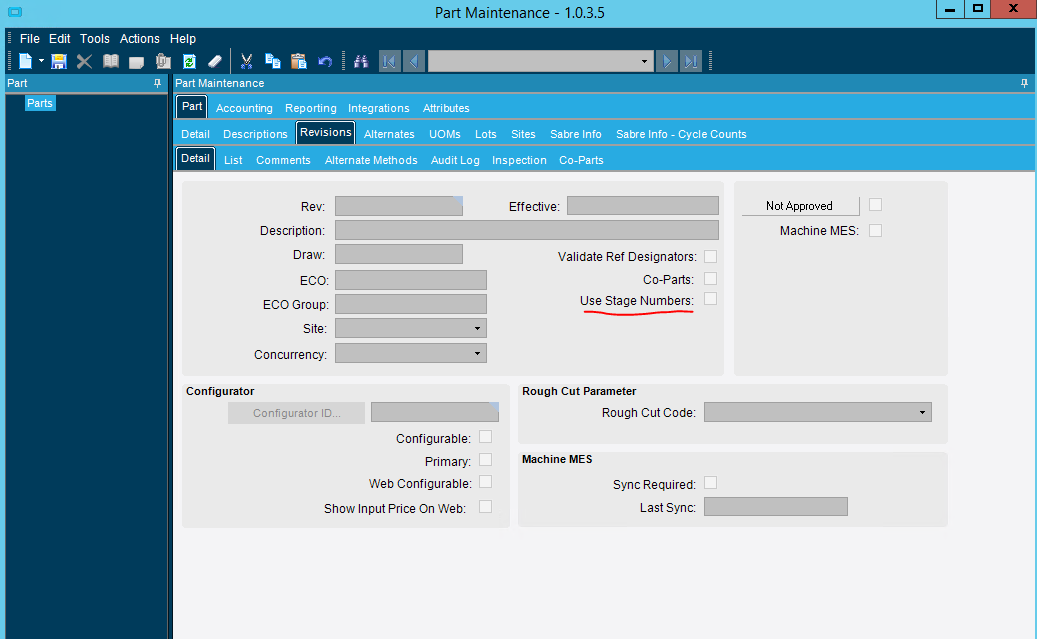The width and height of the screenshot is (1037, 639).
Task: Check the Configurable option
Action: point(485,437)
